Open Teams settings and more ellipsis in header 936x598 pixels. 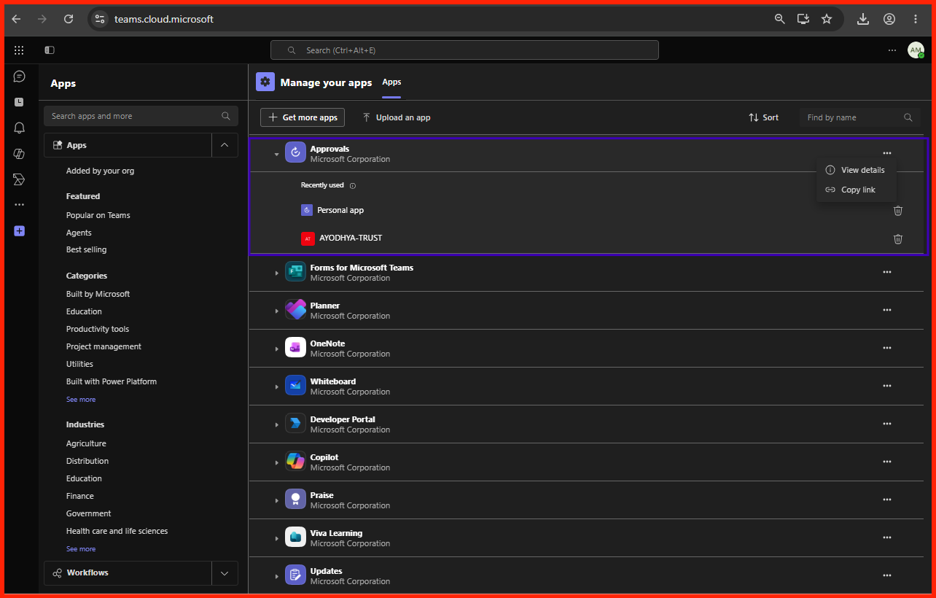(x=892, y=50)
